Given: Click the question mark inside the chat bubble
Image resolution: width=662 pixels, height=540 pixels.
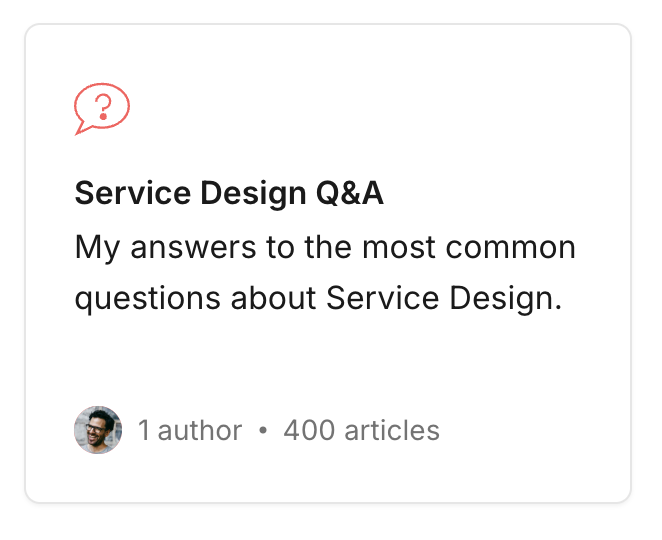Looking at the screenshot, I should [x=104, y=104].
